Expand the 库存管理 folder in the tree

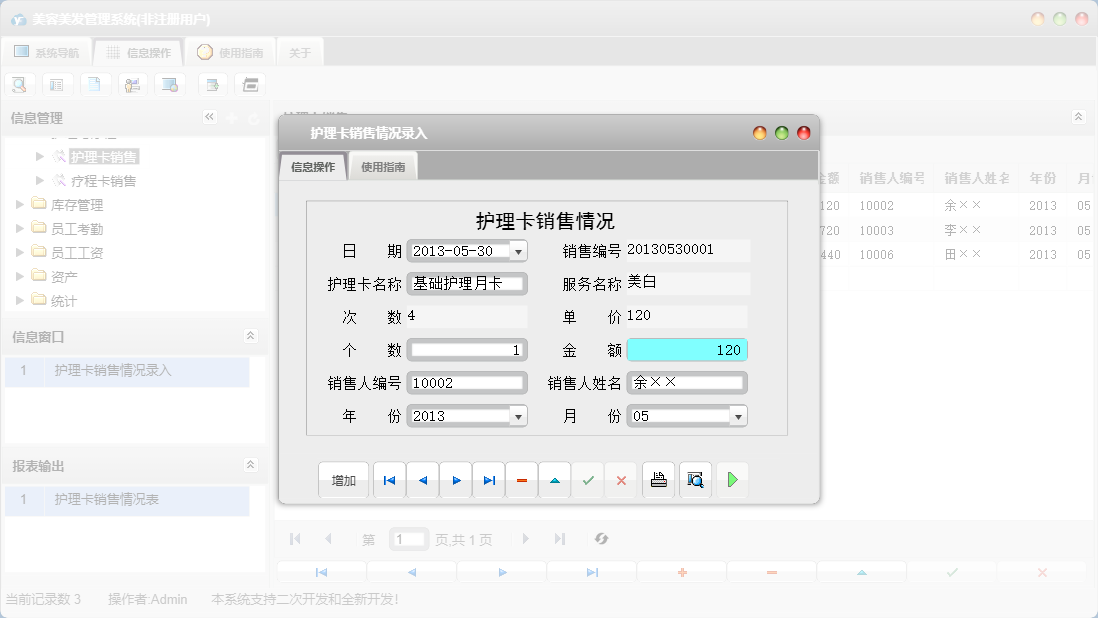[17, 206]
